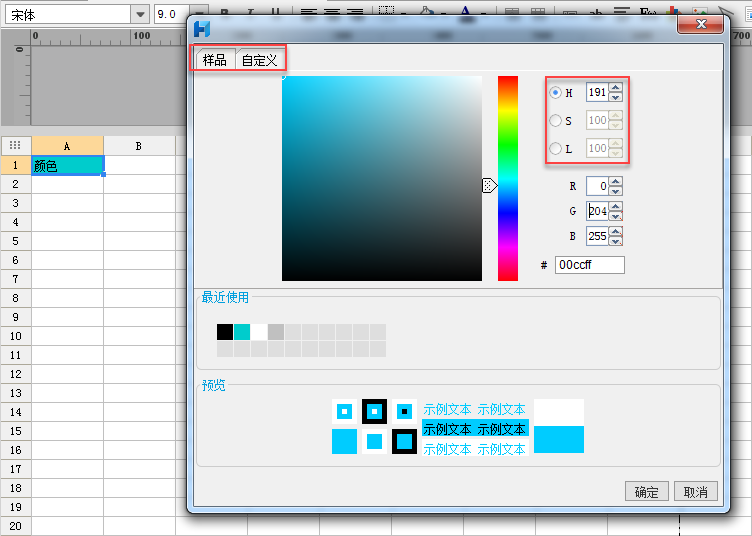
Task: Click the B value field showing 255
Action: point(597,236)
